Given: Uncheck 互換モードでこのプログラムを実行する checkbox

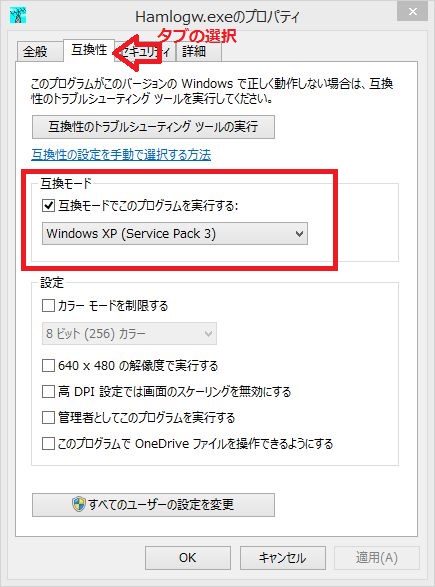Looking at the screenshot, I should click(49, 206).
